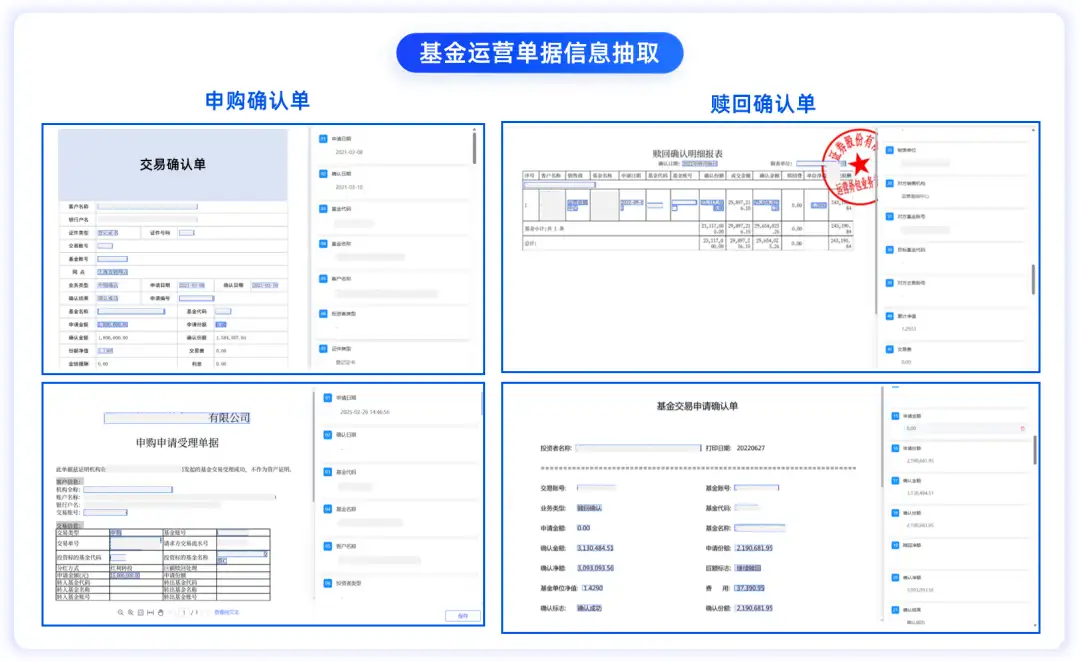Viewport: 1080px width, 662px height.
Task: Click down arrow of 基金交易申请确认单 list scrollbar
Action: pos(1035,625)
